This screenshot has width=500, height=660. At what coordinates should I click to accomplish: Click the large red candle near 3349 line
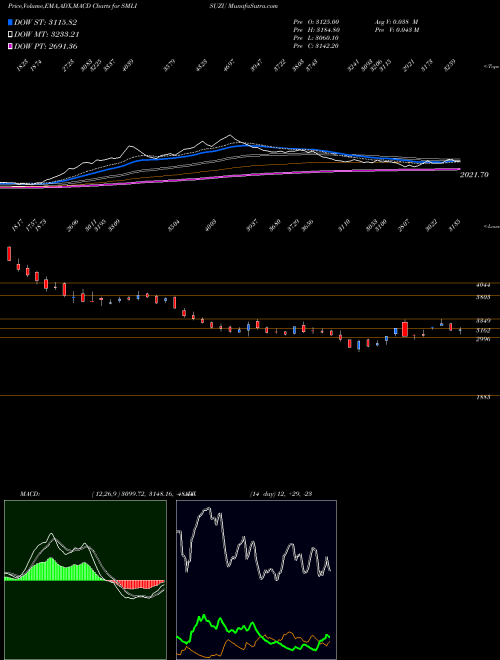point(405,329)
